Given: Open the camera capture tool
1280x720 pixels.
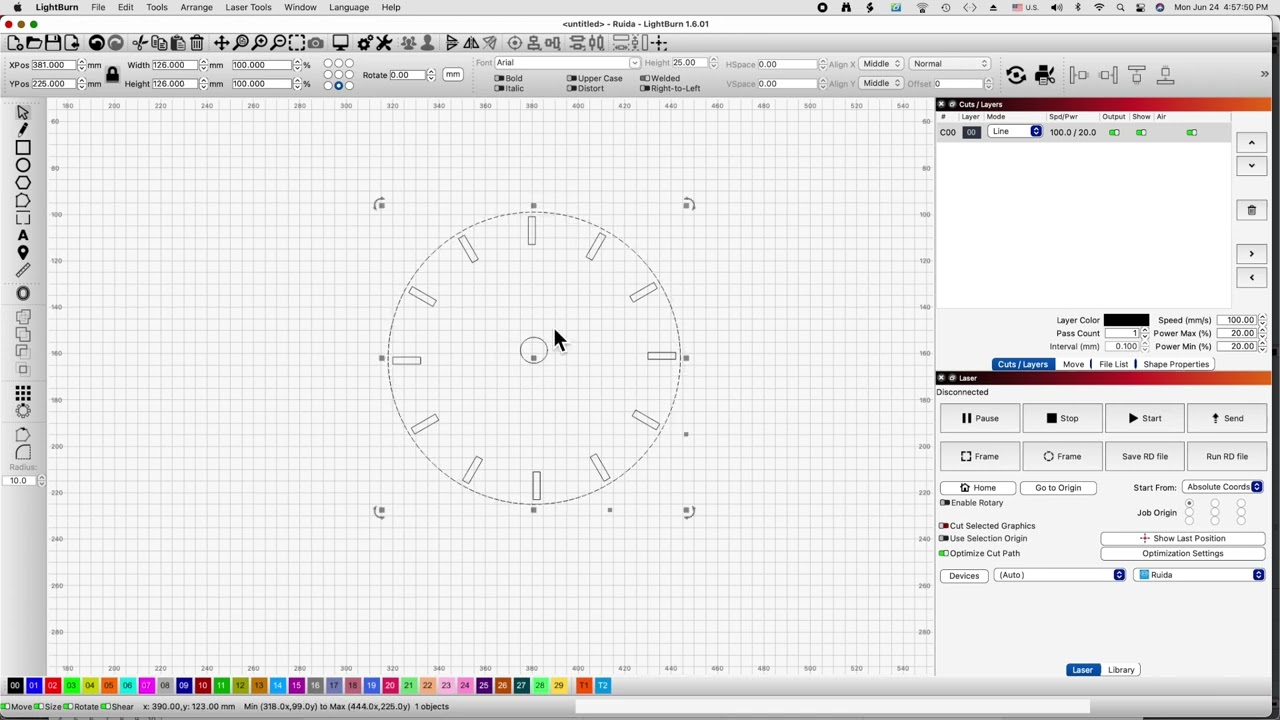Looking at the screenshot, I should [x=316, y=43].
